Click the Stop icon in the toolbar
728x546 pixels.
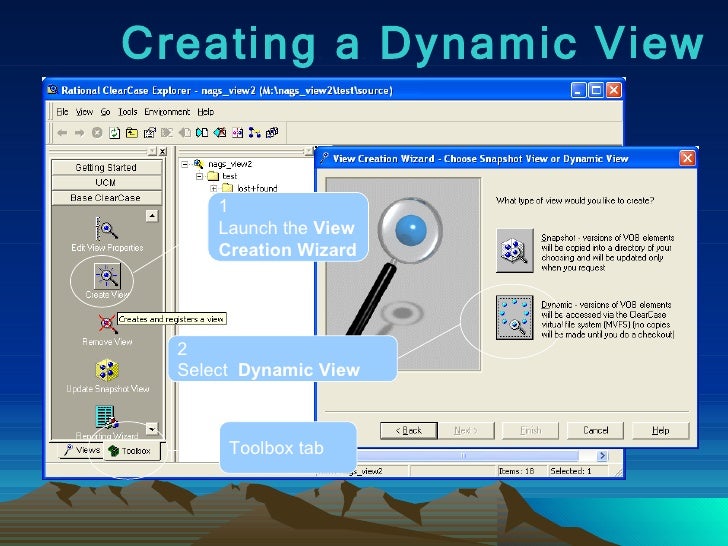click(x=97, y=133)
